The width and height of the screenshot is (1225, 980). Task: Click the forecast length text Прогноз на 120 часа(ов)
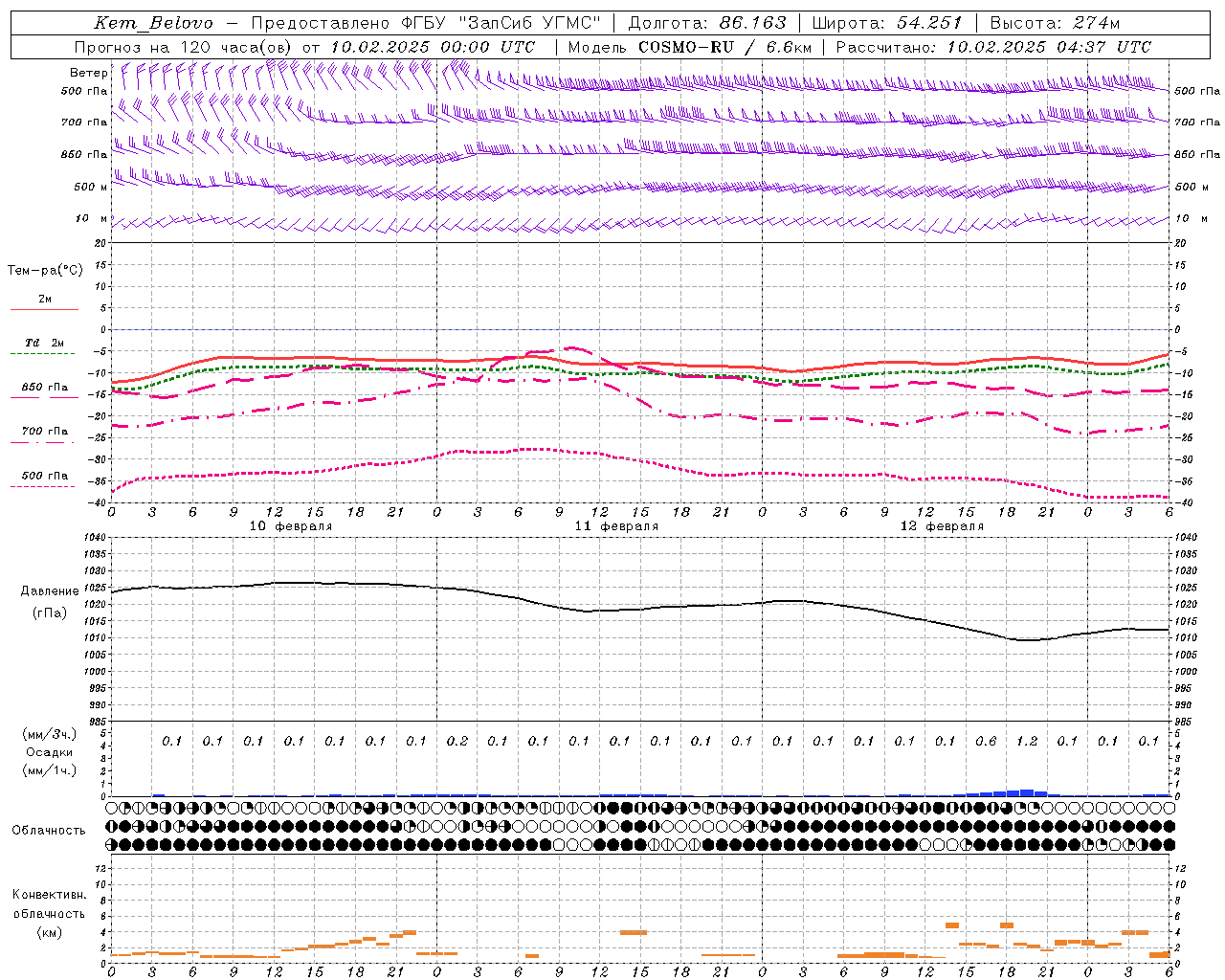pyautogui.click(x=185, y=47)
